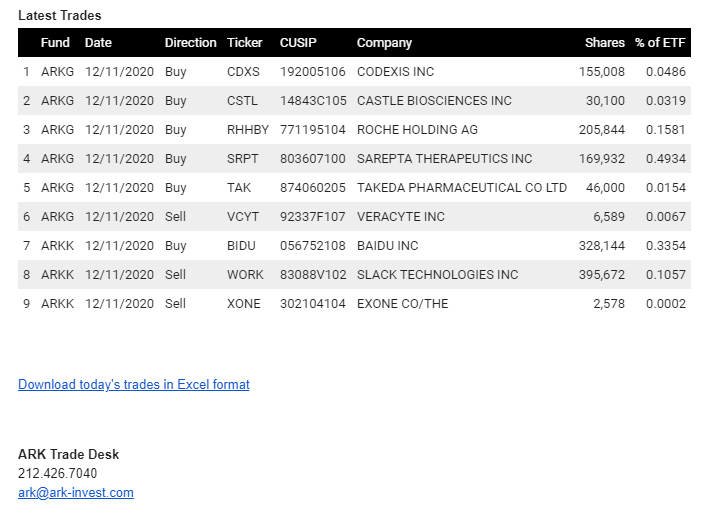This screenshot has height=510, width=718.
Task: Click shares value 169,932
Action: 602,159
